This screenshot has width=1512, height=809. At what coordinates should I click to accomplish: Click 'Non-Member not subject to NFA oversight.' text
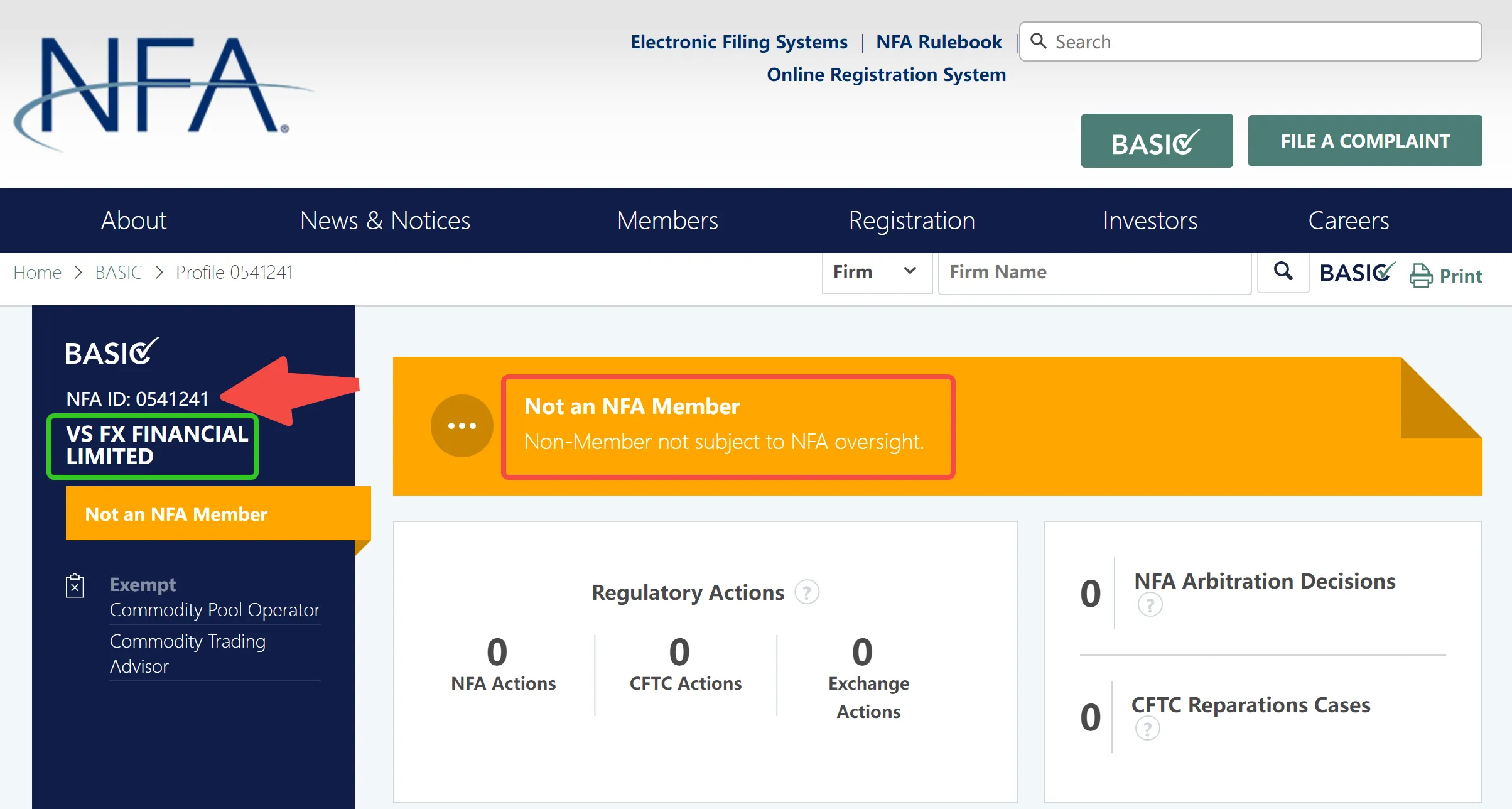click(724, 442)
